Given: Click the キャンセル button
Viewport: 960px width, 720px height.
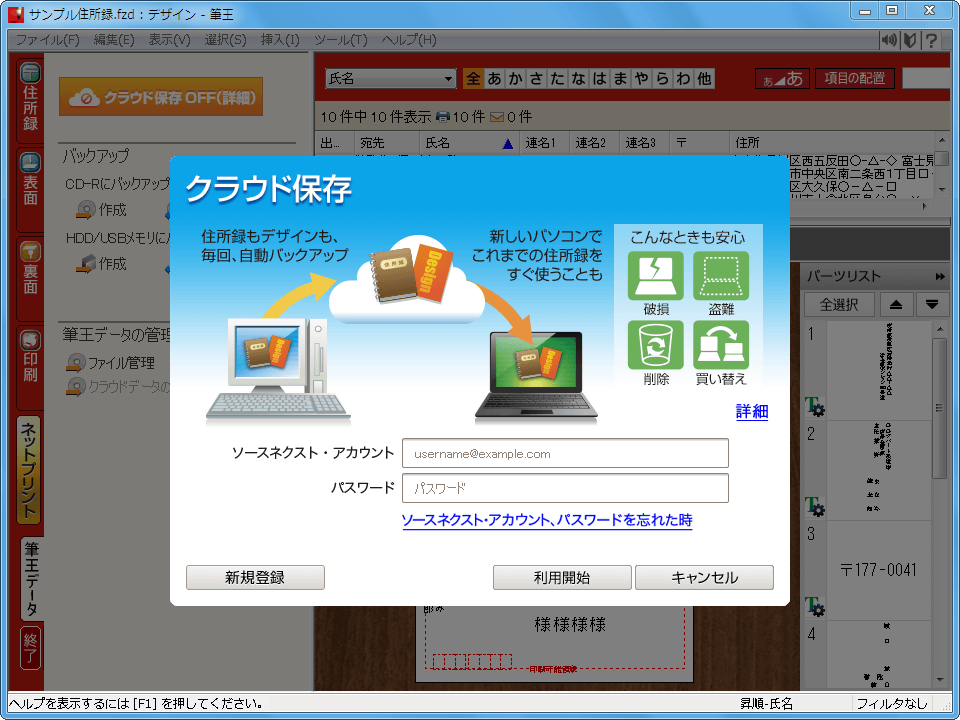Looking at the screenshot, I should (704, 577).
